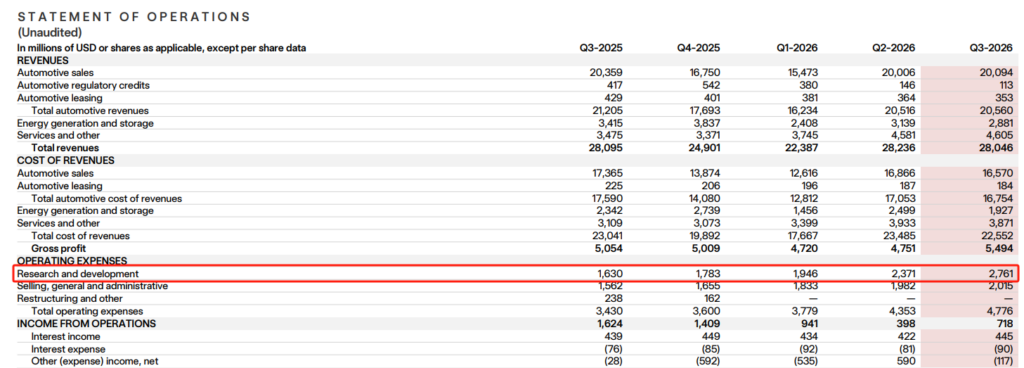Click the Q3-2025 column header
The width and height of the screenshot is (1024, 368).
(601, 48)
